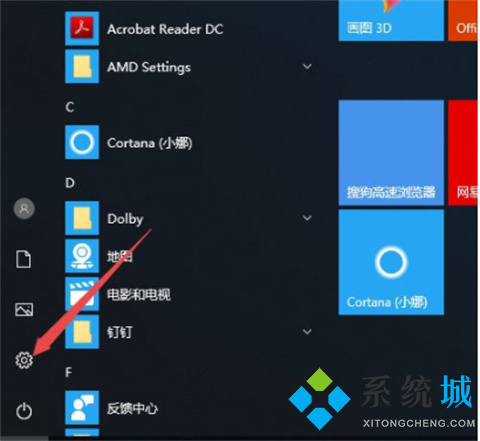Launch Acrobat Reader DC icon
This screenshot has height=441, width=480.
(x=82, y=28)
